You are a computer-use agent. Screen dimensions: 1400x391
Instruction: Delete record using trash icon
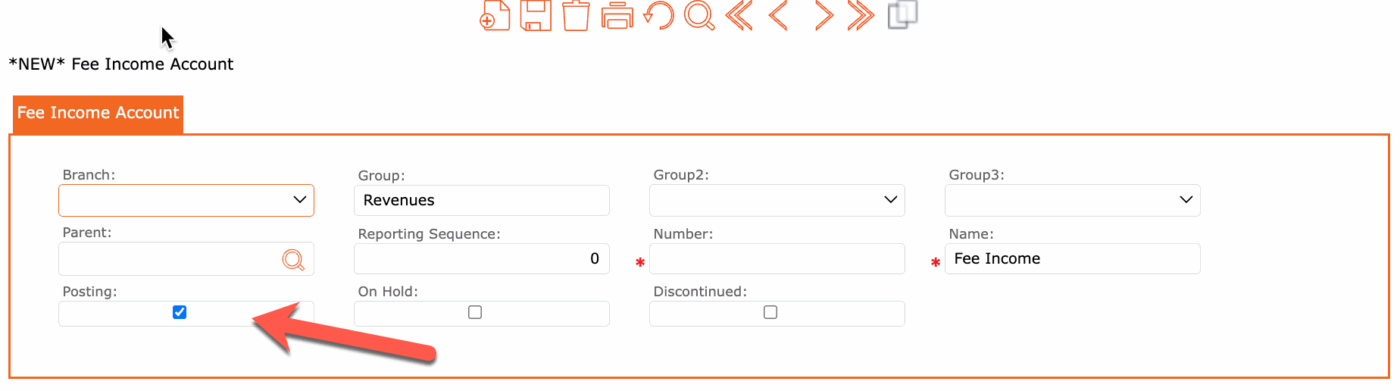576,15
